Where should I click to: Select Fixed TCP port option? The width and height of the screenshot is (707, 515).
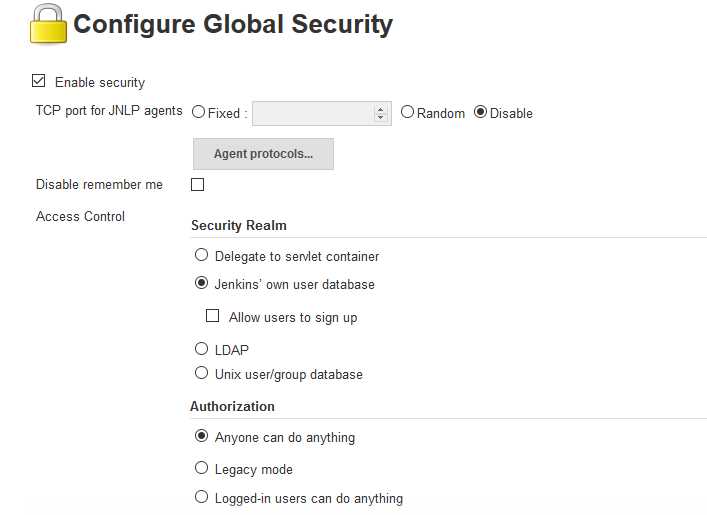point(198,113)
